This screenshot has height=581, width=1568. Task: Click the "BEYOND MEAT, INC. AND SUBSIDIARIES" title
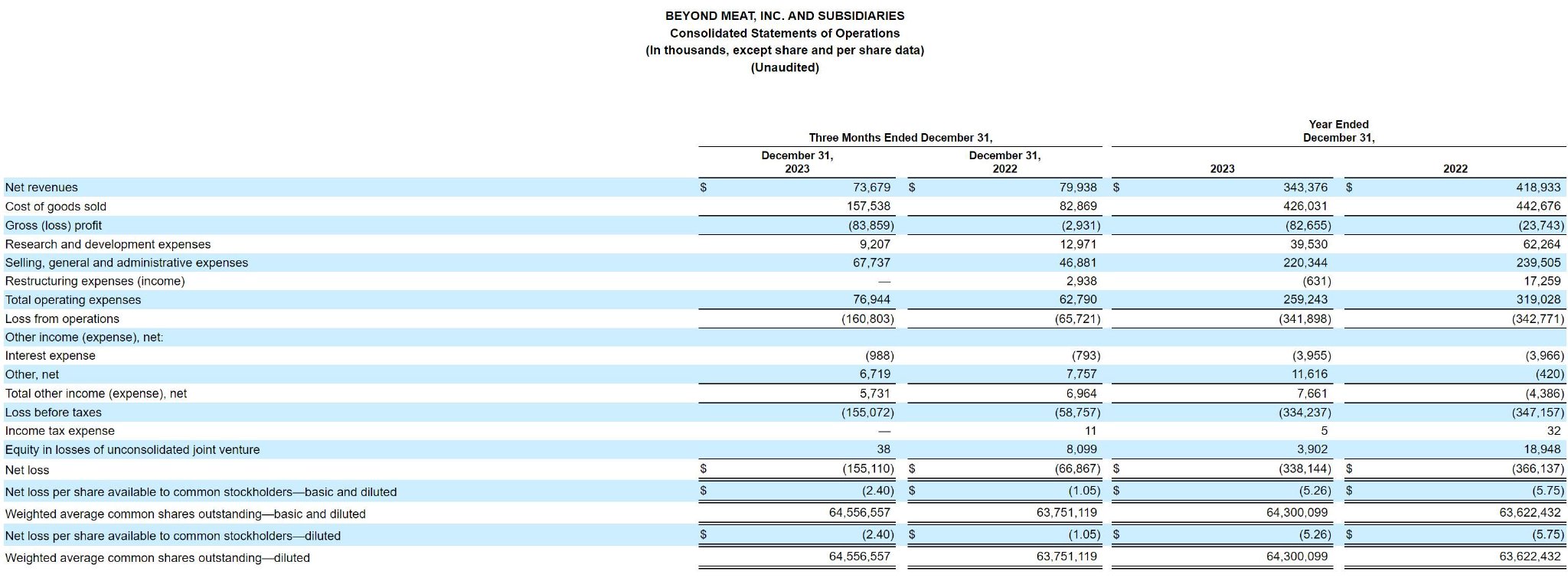(785, 15)
